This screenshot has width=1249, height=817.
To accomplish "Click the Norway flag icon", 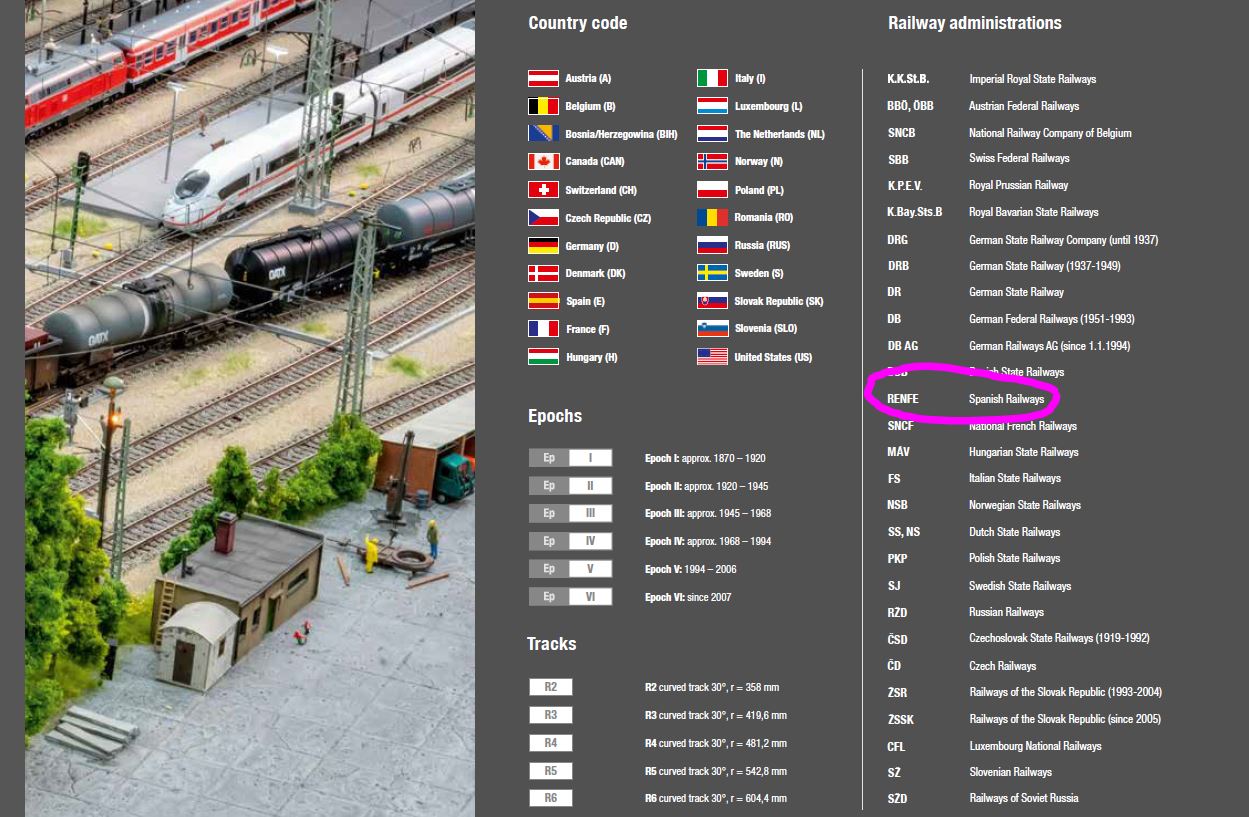I will click(x=712, y=161).
